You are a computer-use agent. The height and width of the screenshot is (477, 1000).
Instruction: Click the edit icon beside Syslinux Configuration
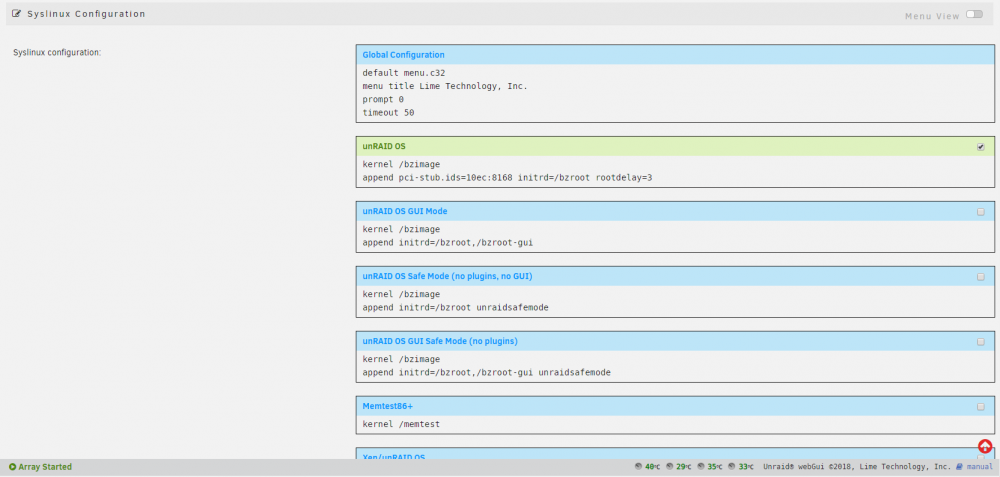coord(17,13)
